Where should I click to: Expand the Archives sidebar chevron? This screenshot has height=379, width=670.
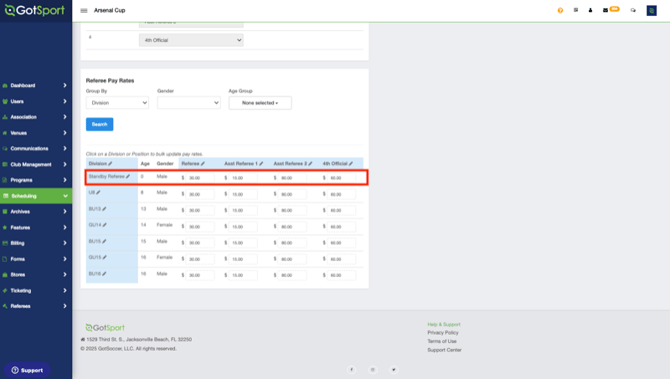pos(65,212)
